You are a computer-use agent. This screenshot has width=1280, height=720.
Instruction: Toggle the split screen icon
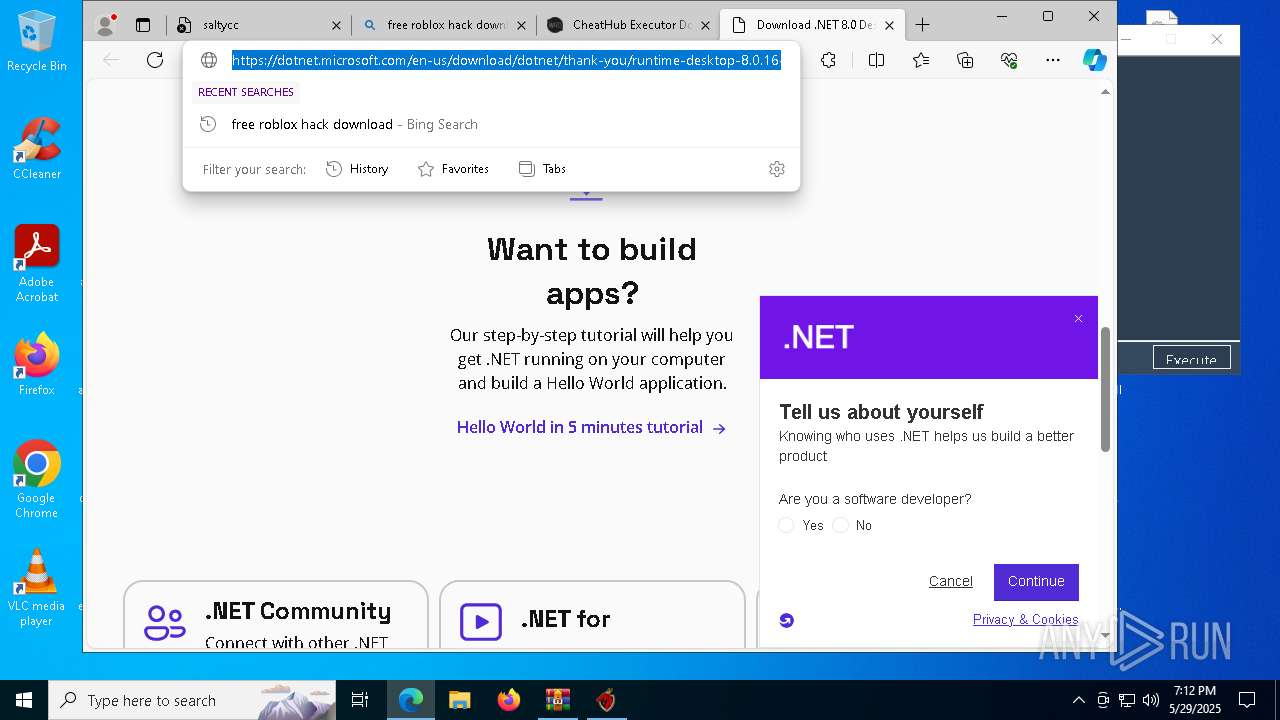pyautogui.click(x=877, y=60)
